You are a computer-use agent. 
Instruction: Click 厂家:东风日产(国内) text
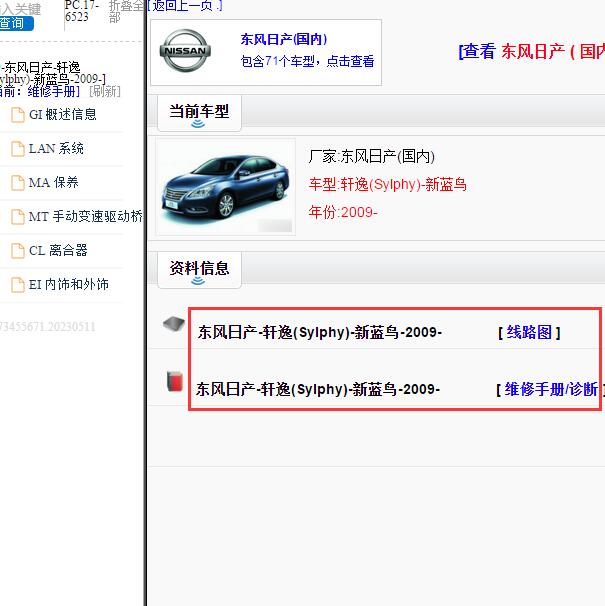372,157
